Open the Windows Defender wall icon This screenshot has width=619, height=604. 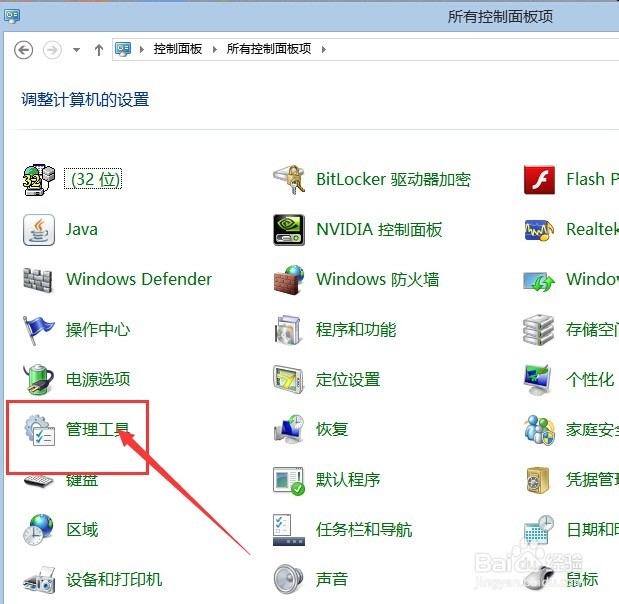38,280
